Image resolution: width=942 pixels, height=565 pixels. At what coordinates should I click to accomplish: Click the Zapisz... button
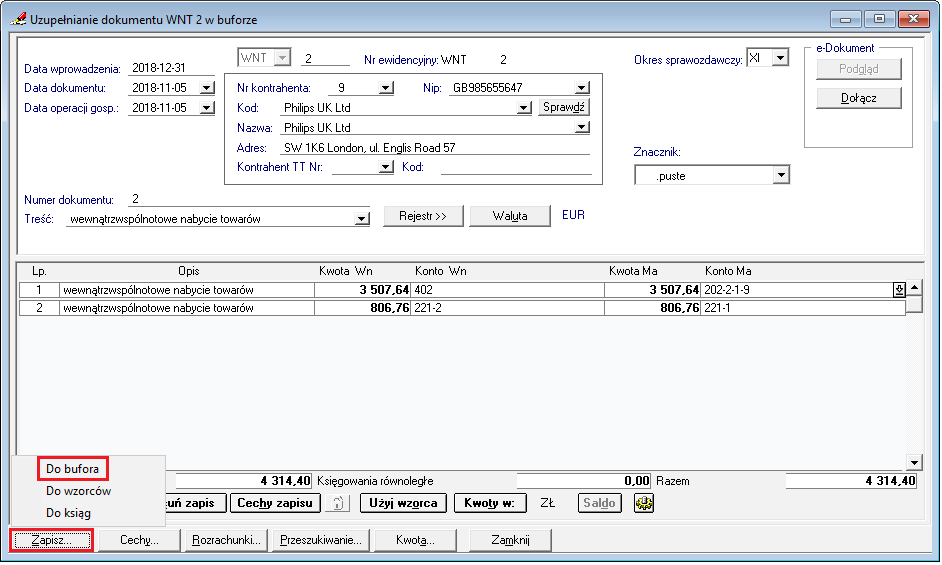[x=52, y=540]
